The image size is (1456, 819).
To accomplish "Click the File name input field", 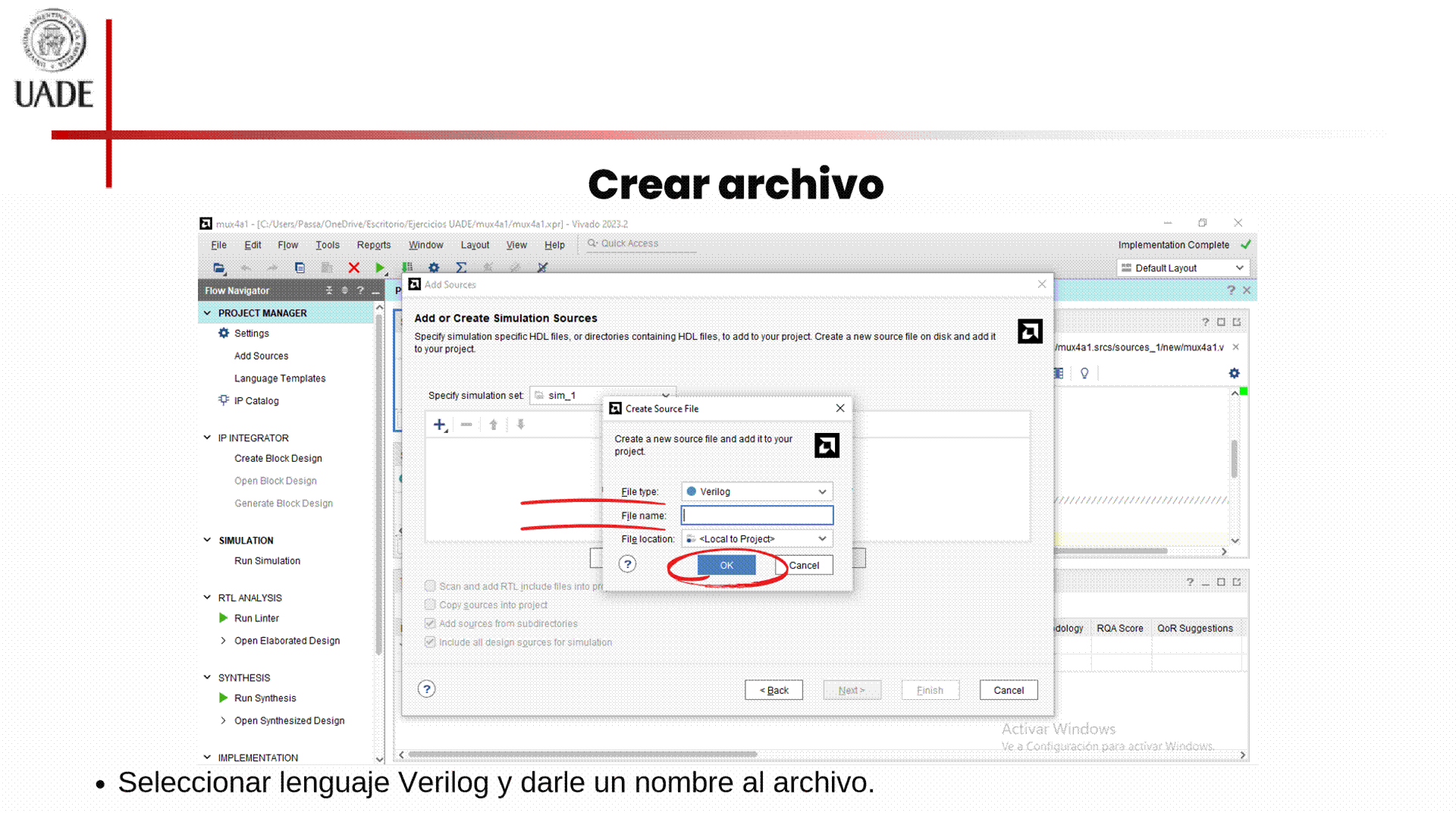I will point(757,516).
